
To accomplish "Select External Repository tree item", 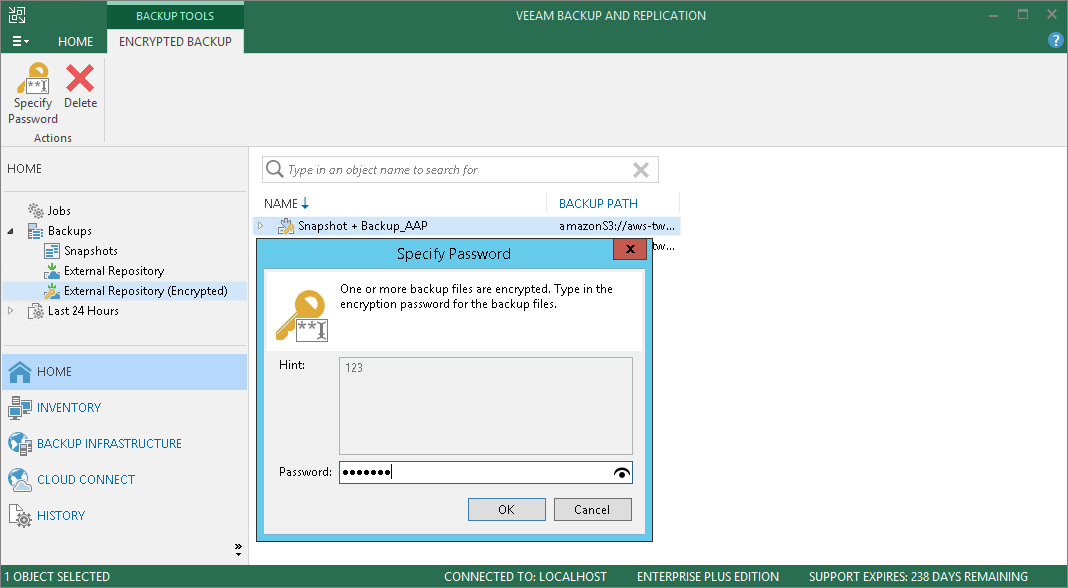I will (114, 270).
